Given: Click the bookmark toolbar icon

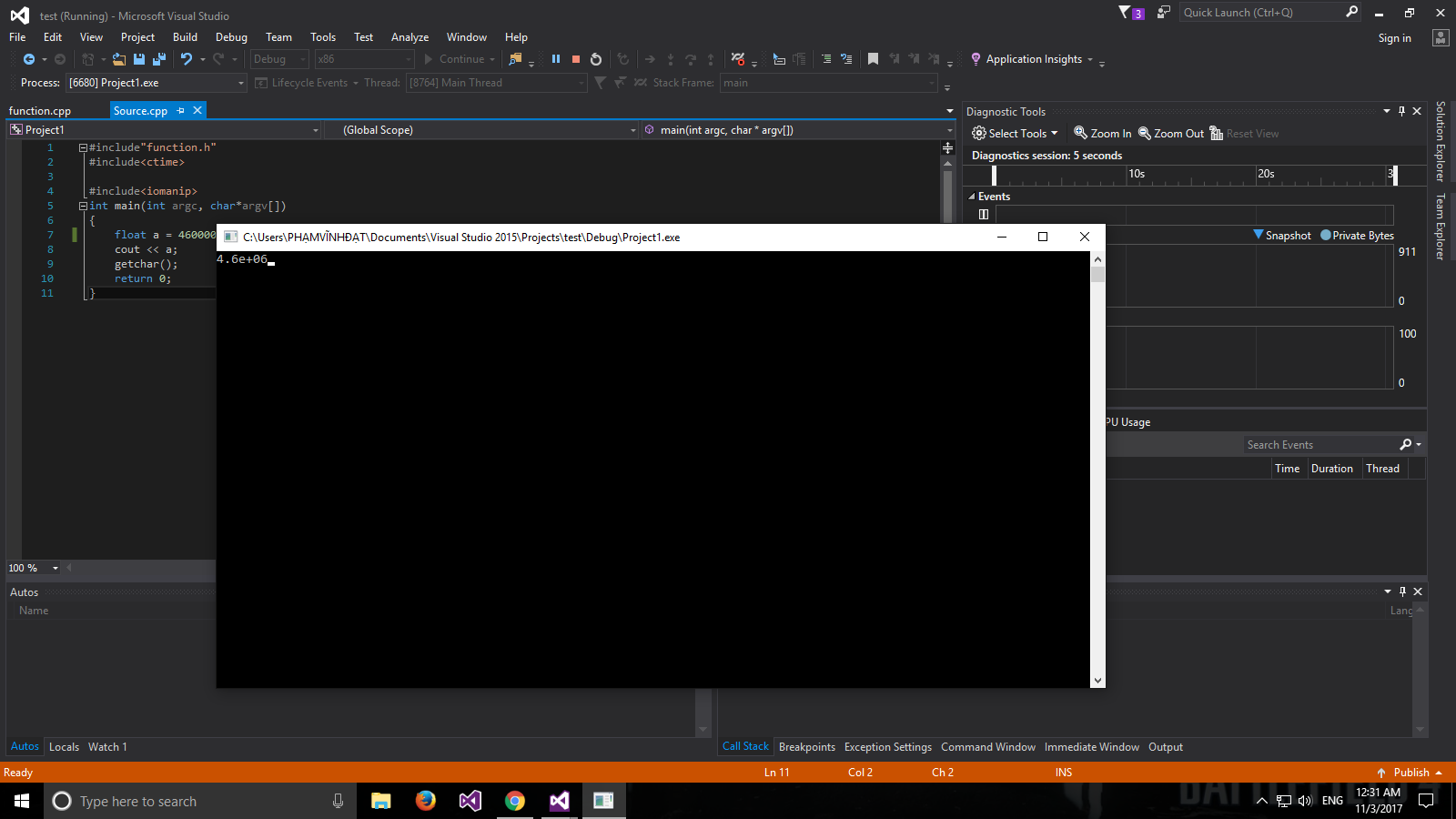Looking at the screenshot, I should pyautogui.click(x=873, y=59).
